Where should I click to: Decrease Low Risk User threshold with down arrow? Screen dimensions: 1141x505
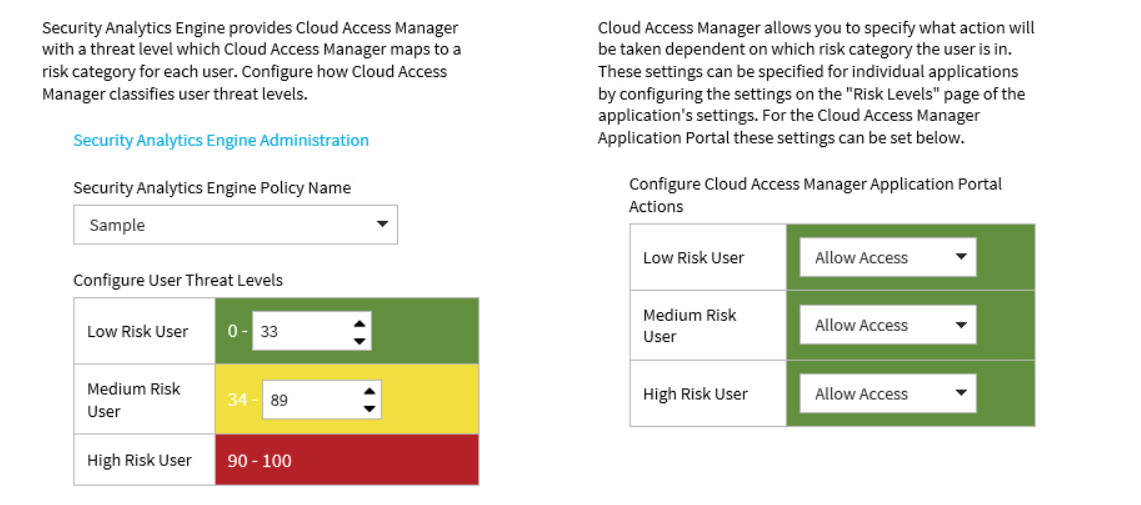click(359, 341)
